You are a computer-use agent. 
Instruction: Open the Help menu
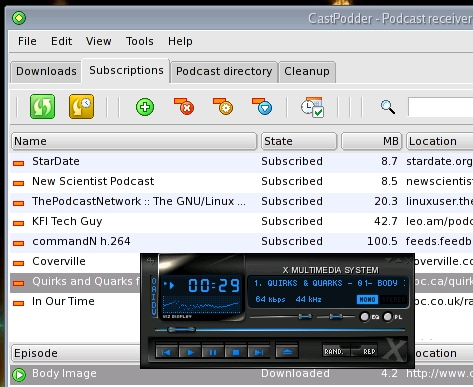click(x=180, y=41)
